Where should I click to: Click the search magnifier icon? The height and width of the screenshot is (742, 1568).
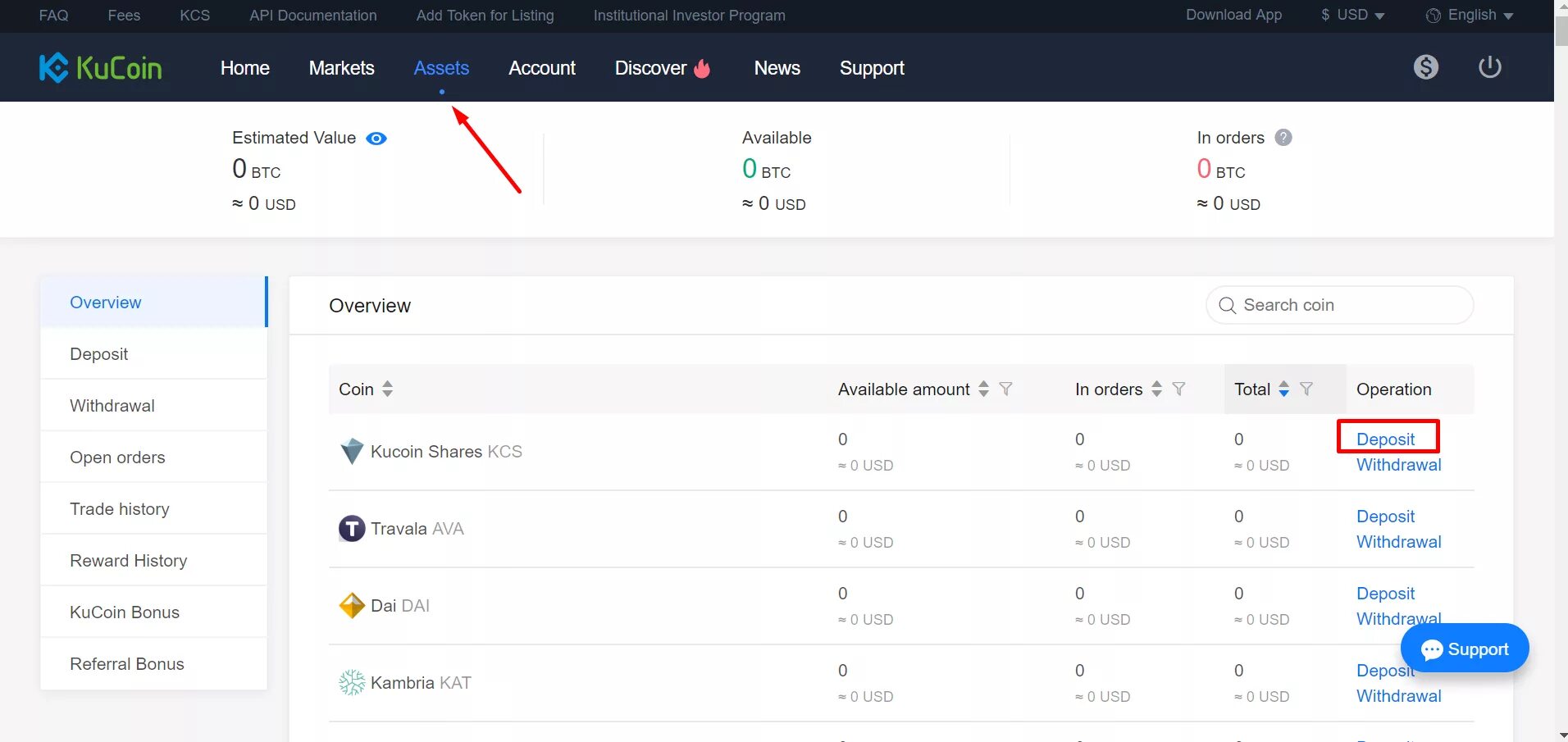1228,306
